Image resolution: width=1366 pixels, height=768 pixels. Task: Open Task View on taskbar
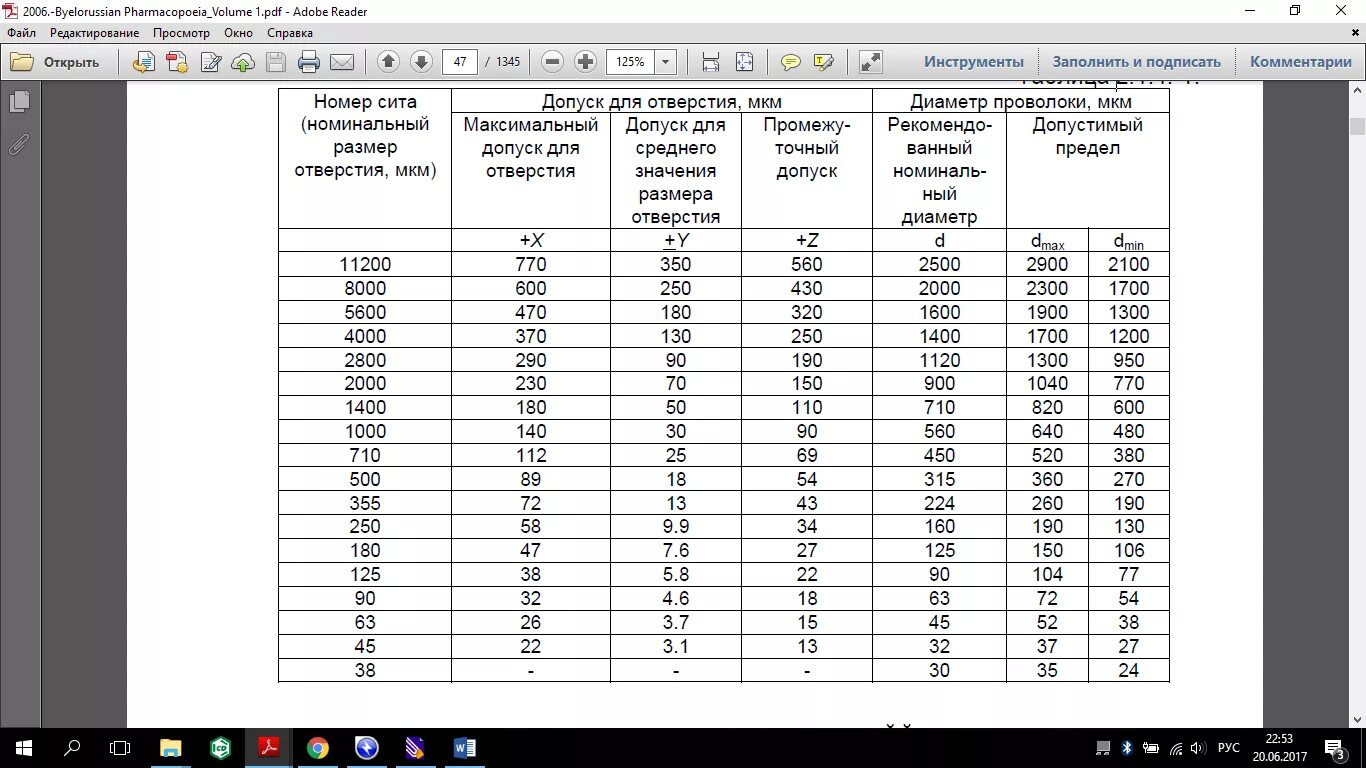pos(120,747)
